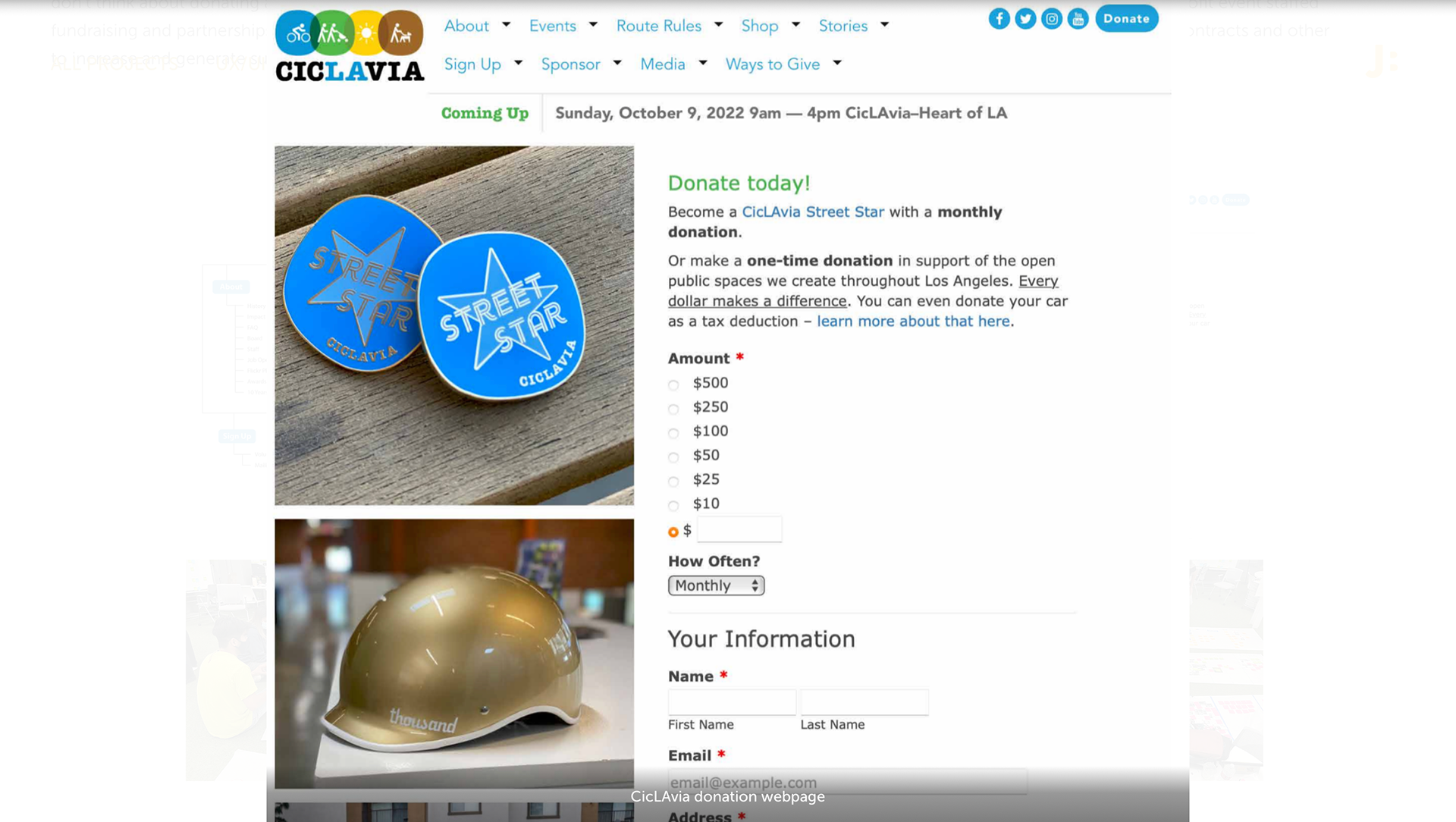This screenshot has width=1456, height=822.
Task: Open the Sponsor menu item
Action: (x=570, y=64)
